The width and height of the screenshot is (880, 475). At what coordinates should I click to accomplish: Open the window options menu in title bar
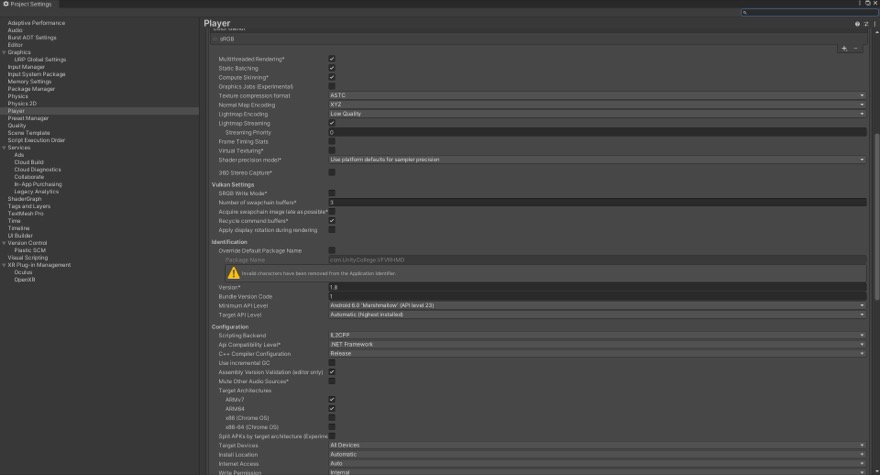(859, 3)
